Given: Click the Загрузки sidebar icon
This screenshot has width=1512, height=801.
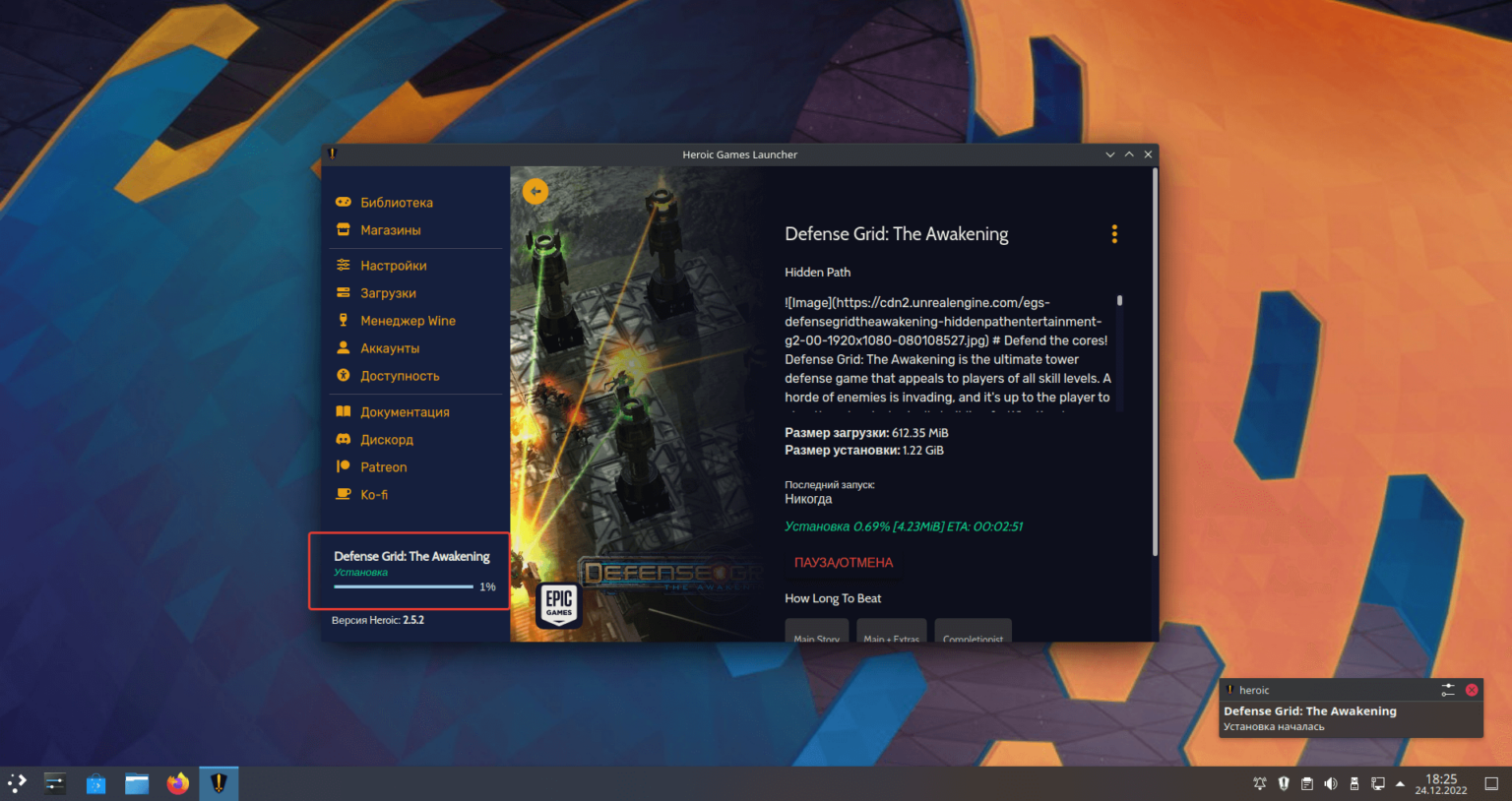Looking at the screenshot, I should (344, 293).
